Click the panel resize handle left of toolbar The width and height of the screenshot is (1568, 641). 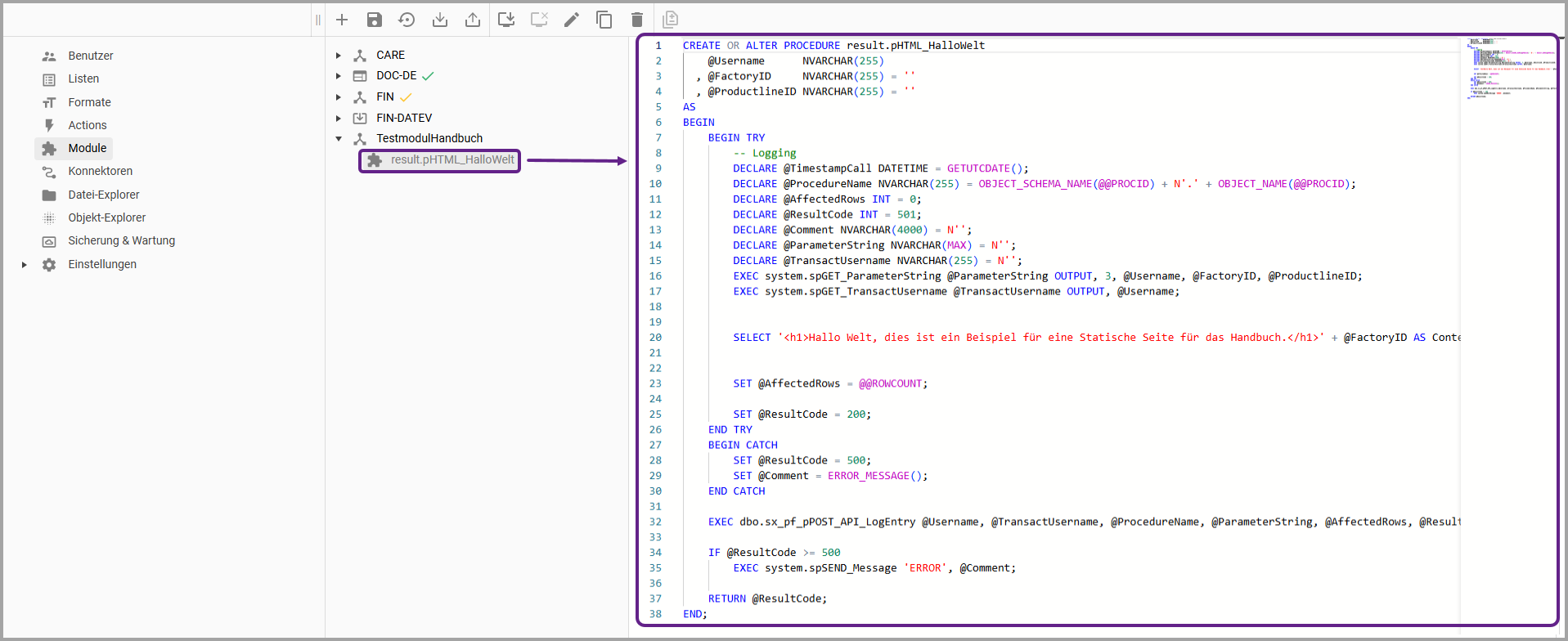click(x=317, y=20)
